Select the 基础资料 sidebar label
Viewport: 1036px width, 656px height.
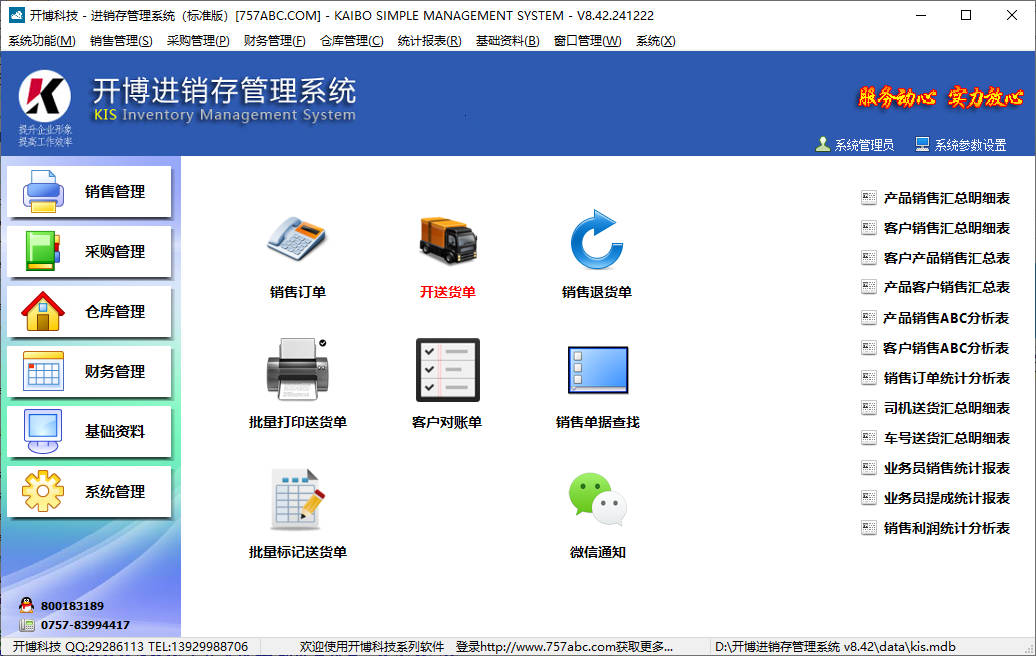(x=115, y=431)
